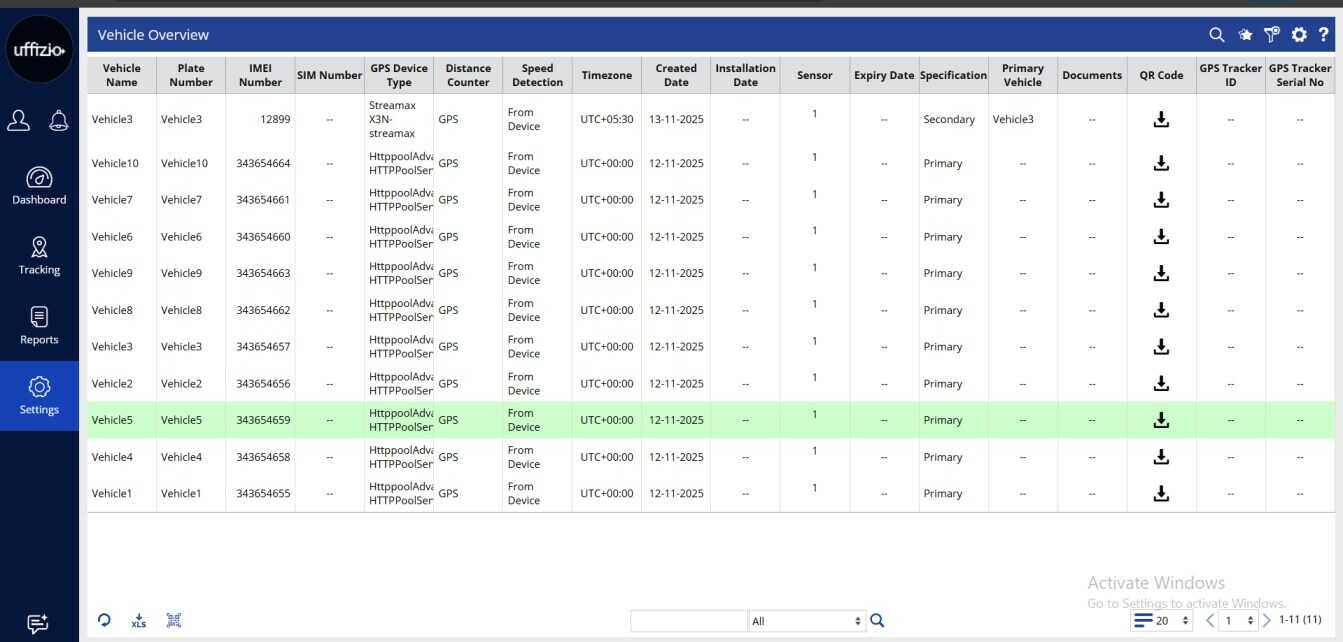Click the Installation Date column header
The height and width of the screenshot is (642, 1343).
[745, 75]
